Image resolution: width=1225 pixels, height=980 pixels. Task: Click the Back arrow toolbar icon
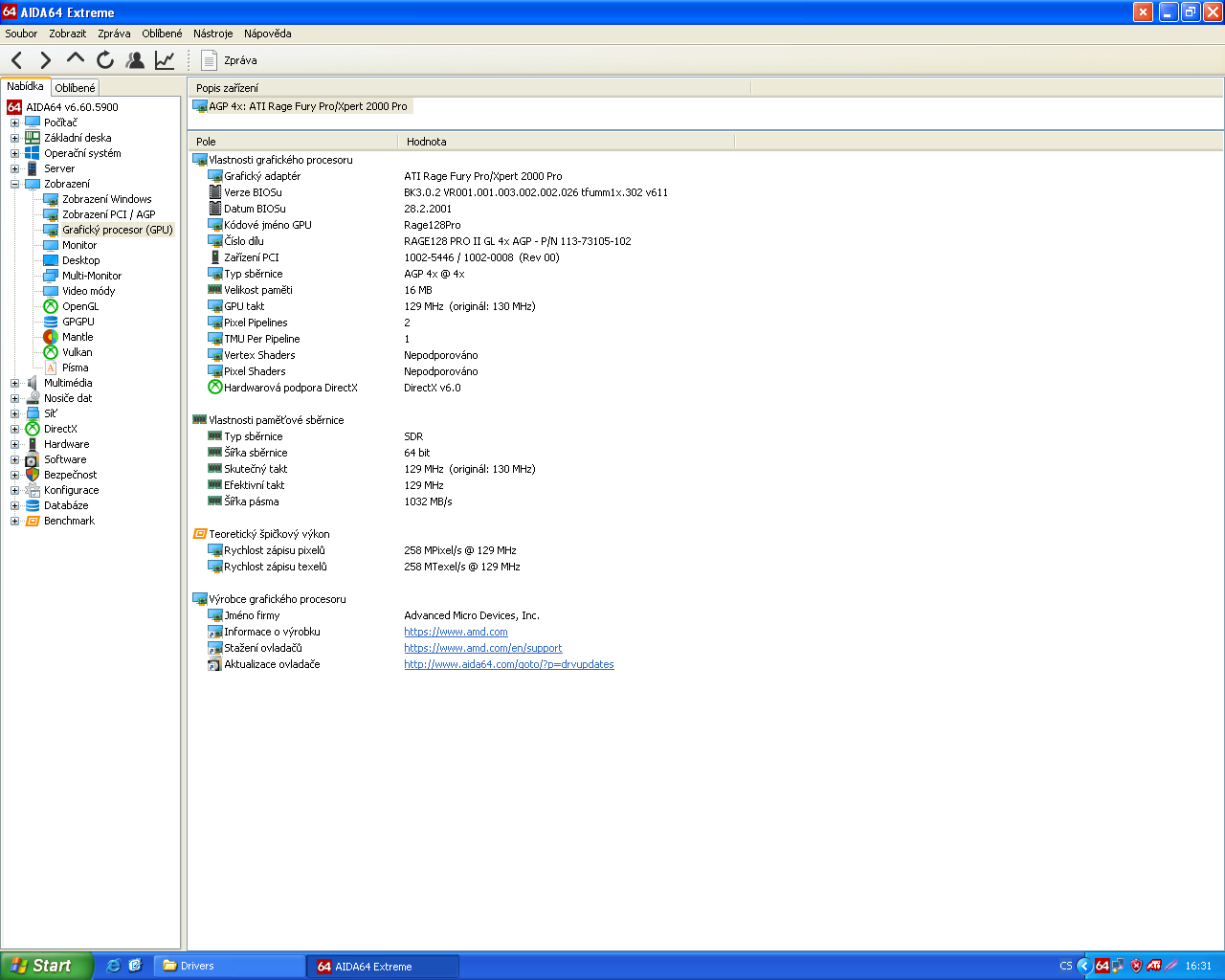pyautogui.click(x=17, y=60)
